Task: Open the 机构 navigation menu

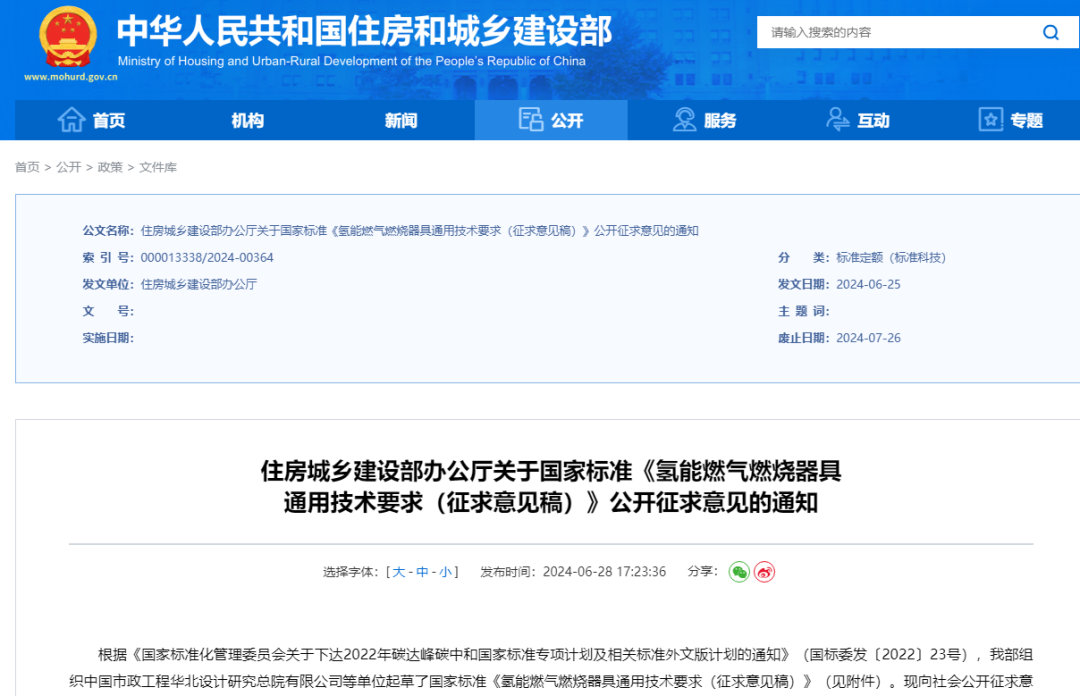Action: point(247,120)
